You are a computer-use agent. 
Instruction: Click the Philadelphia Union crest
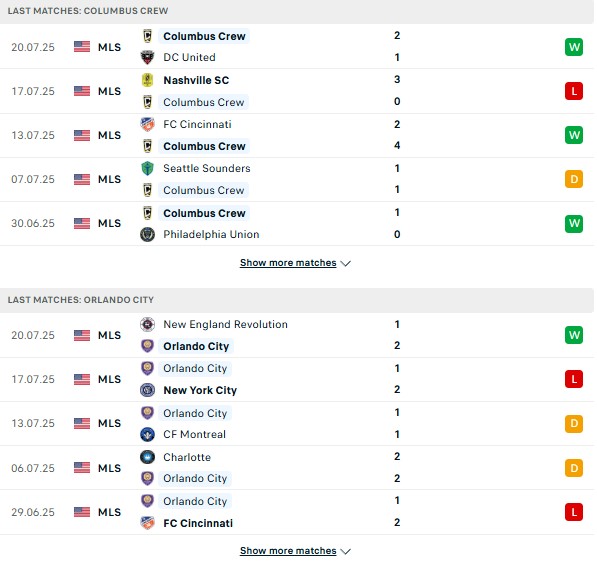[x=147, y=235]
